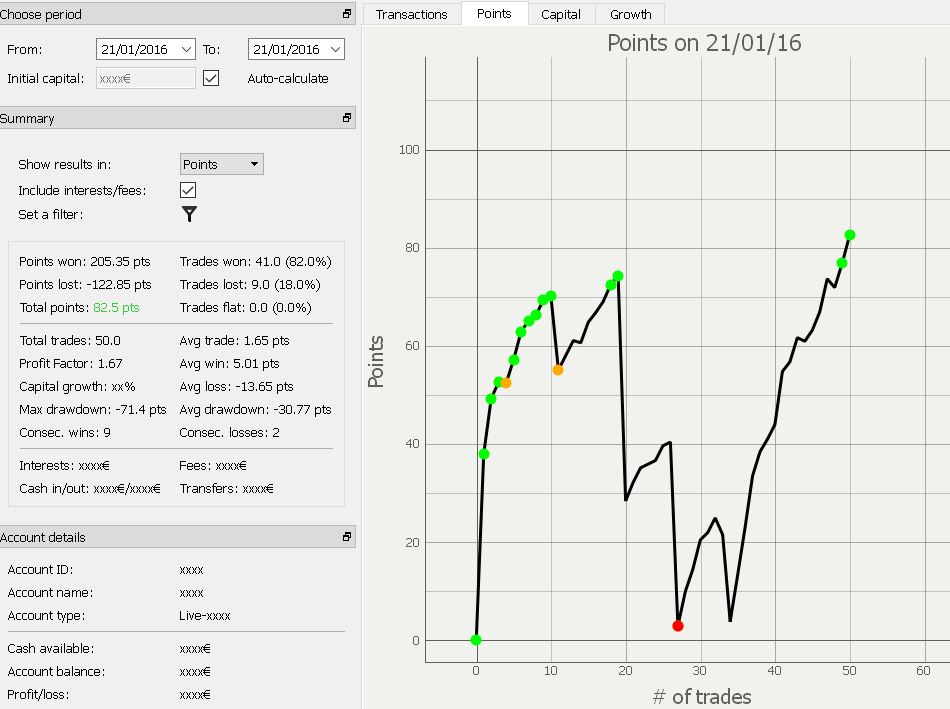Click the green marker at trade 19 peak

618,276
